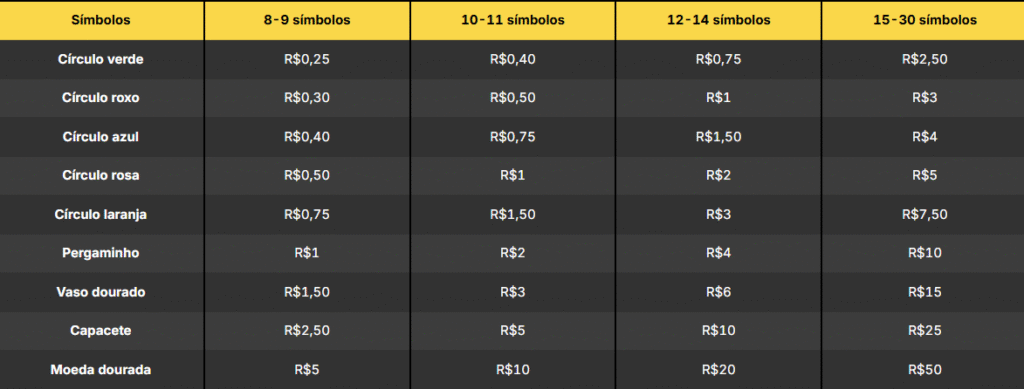Image resolution: width=1024 pixels, height=389 pixels.
Task: Click the Círculo rosa row label
Action: pos(101,176)
